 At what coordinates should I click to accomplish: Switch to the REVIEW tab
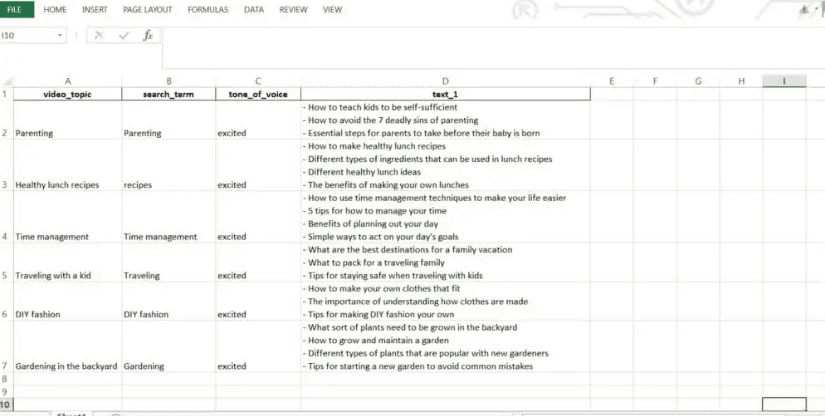click(293, 9)
